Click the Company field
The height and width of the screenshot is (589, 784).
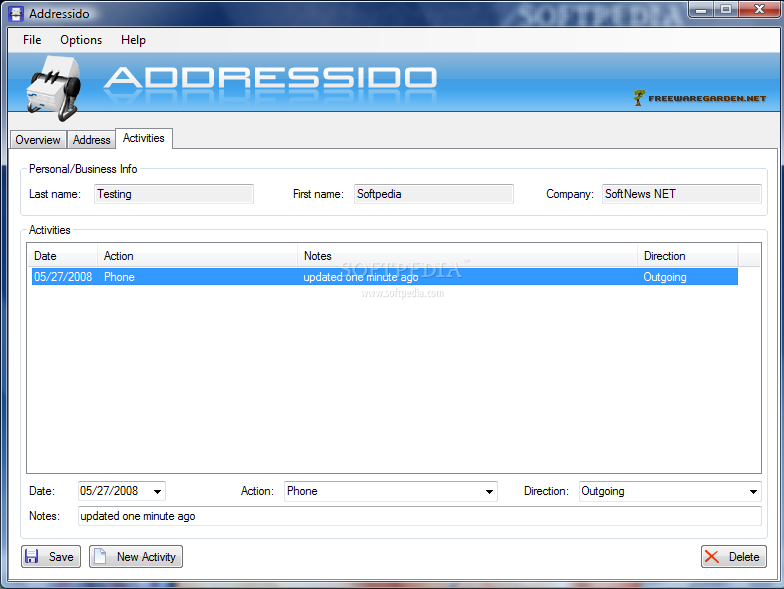[682, 194]
